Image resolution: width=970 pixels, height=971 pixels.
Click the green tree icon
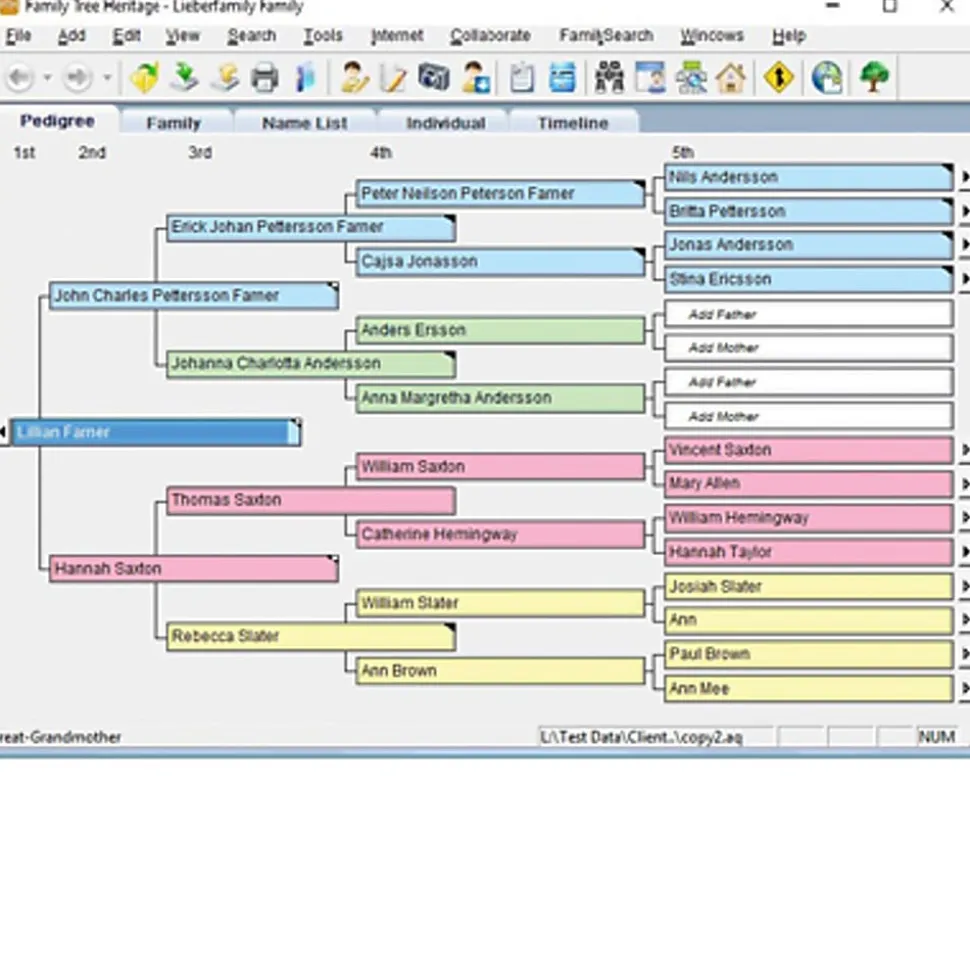[x=874, y=78]
